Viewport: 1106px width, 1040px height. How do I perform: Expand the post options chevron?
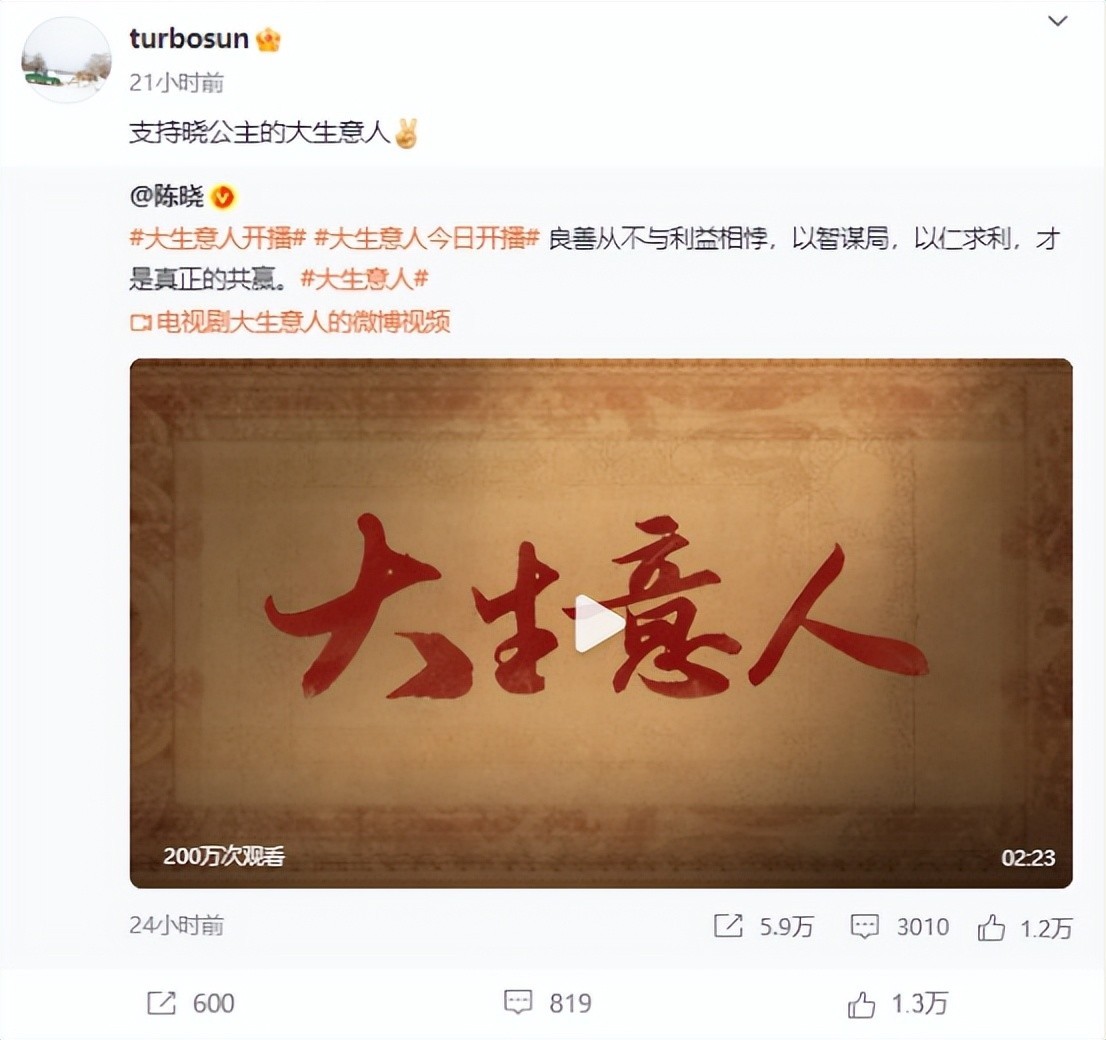(x=1057, y=21)
